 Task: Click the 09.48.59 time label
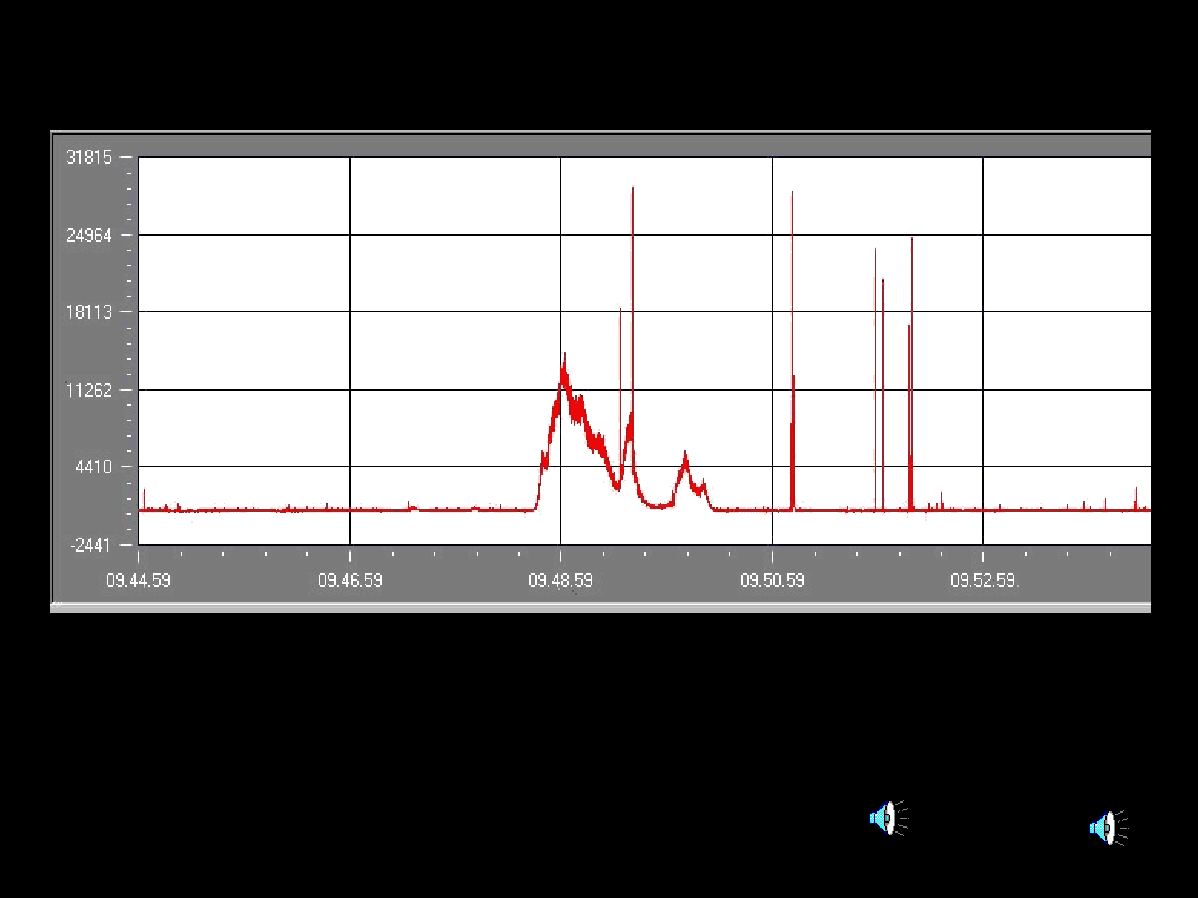pyautogui.click(x=560, y=580)
